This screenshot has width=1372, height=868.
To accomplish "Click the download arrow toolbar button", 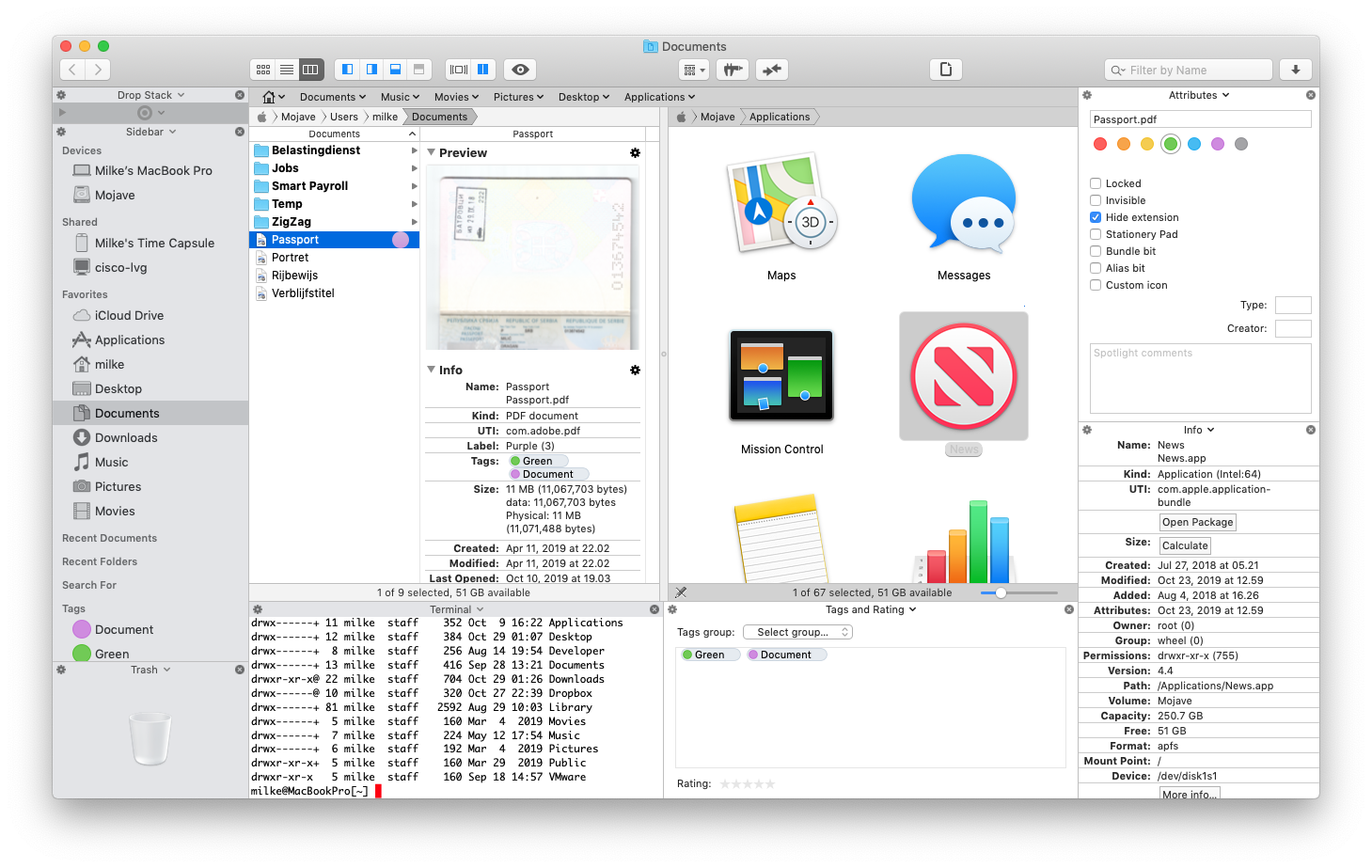I will [x=1295, y=70].
